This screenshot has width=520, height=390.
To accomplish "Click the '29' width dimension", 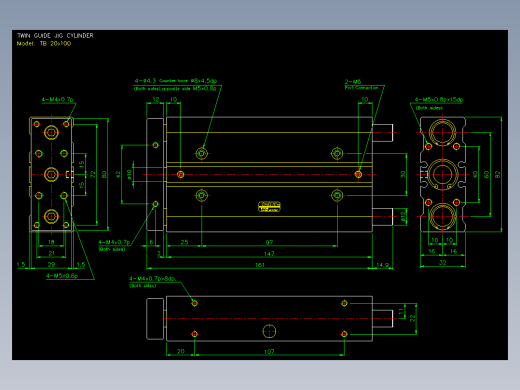I will coord(51,265).
